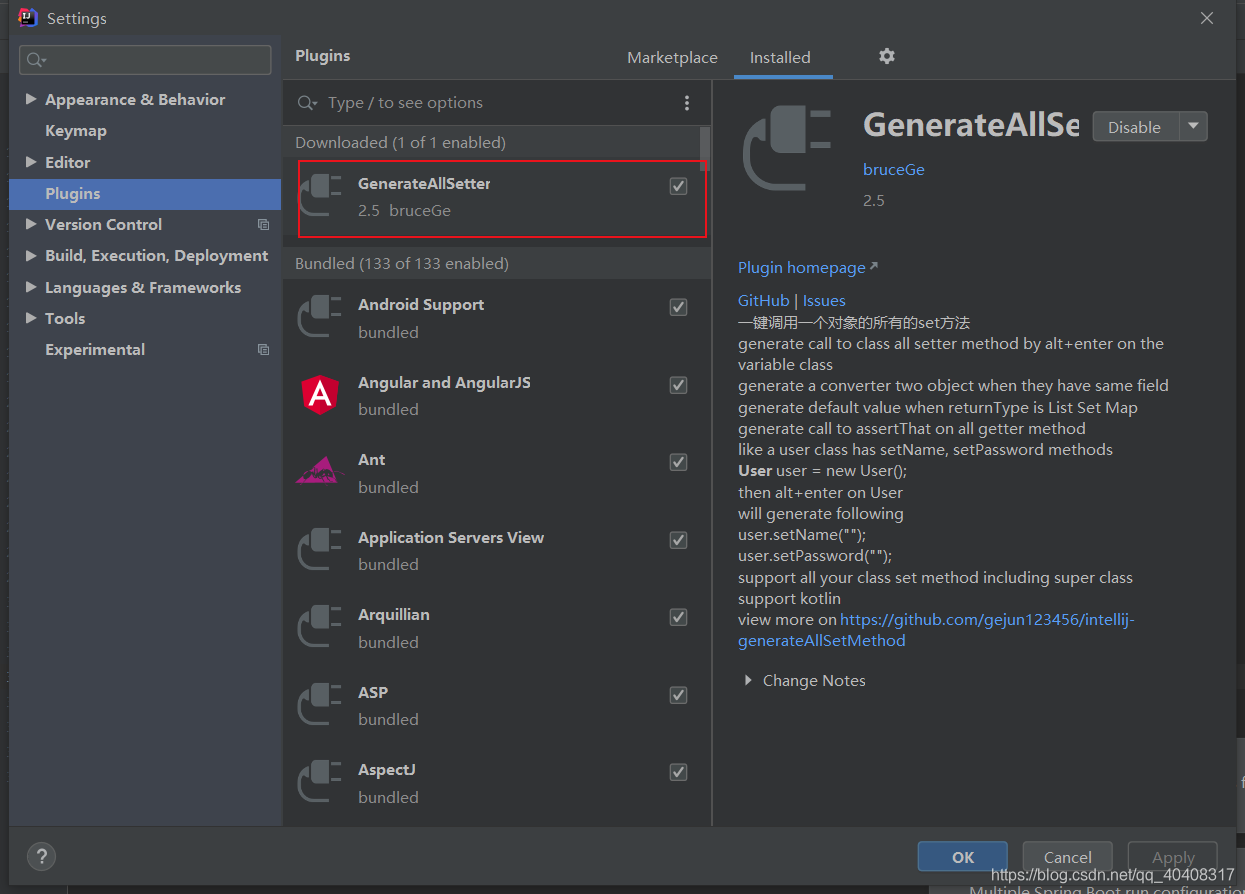Open the intellij-generateAllSetMethod GitHub URL link
1245x894 pixels.
point(937,630)
